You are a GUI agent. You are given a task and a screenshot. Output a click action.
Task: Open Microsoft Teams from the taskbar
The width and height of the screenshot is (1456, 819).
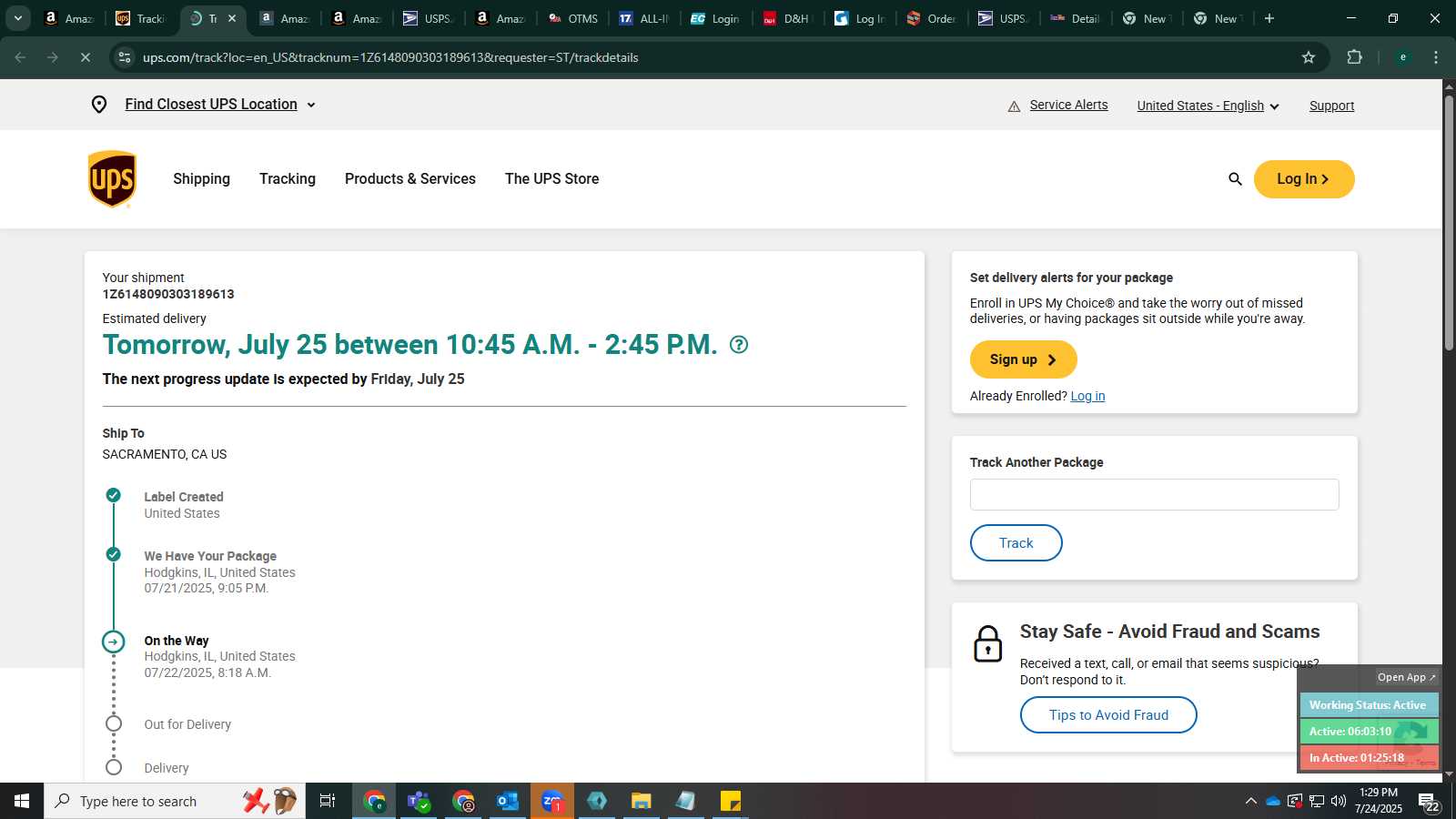(419, 801)
